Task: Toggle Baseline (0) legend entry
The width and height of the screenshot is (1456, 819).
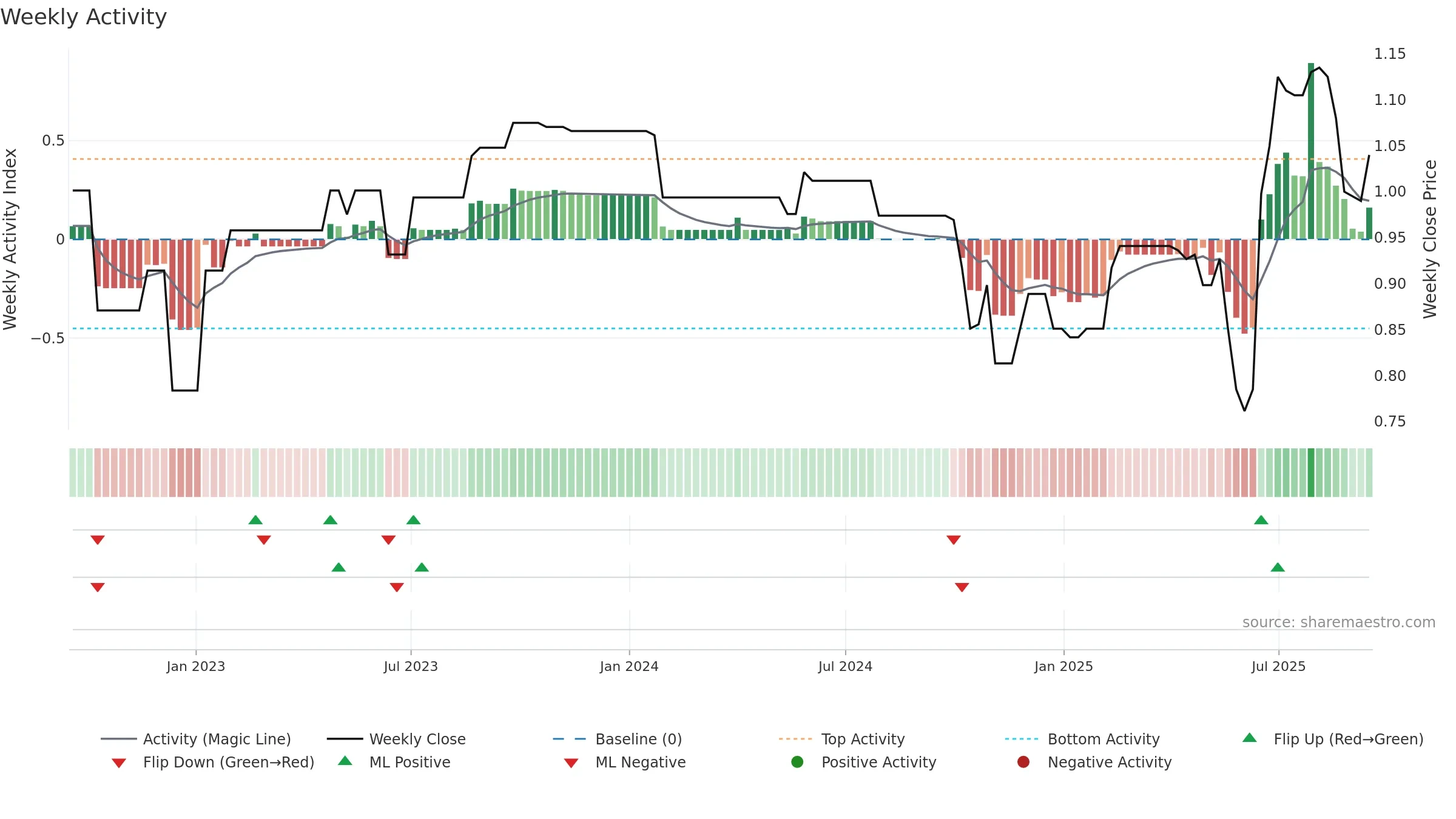Action: (x=618, y=739)
